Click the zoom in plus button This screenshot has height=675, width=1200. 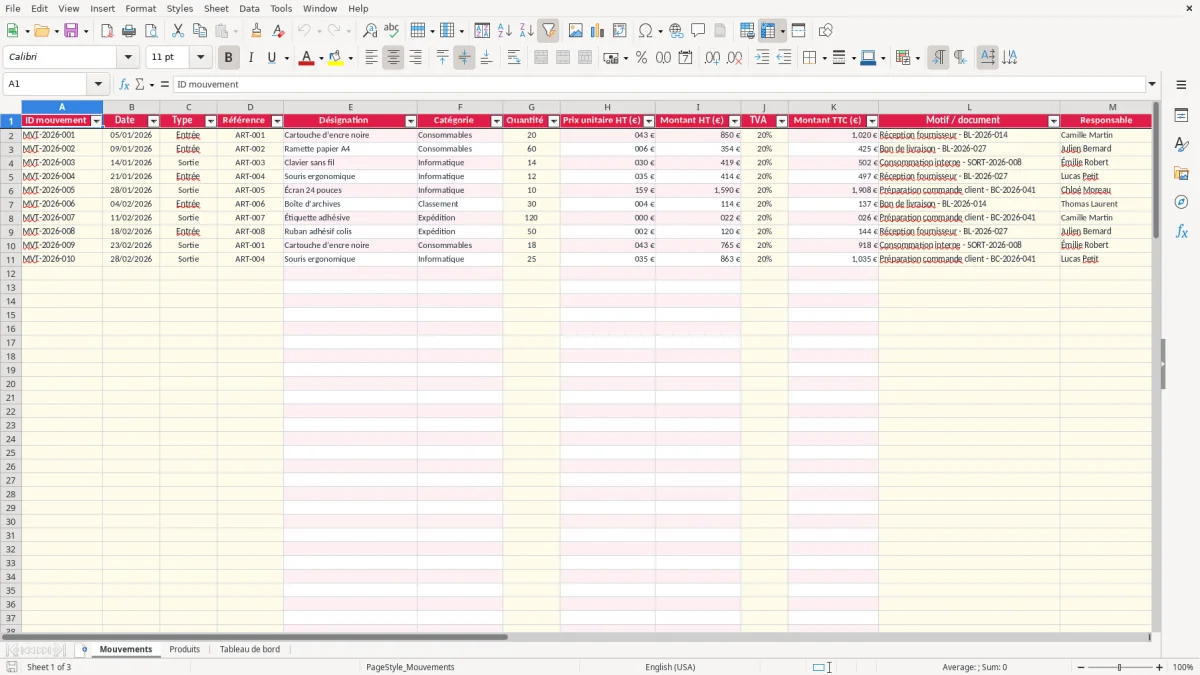pos(1160,667)
